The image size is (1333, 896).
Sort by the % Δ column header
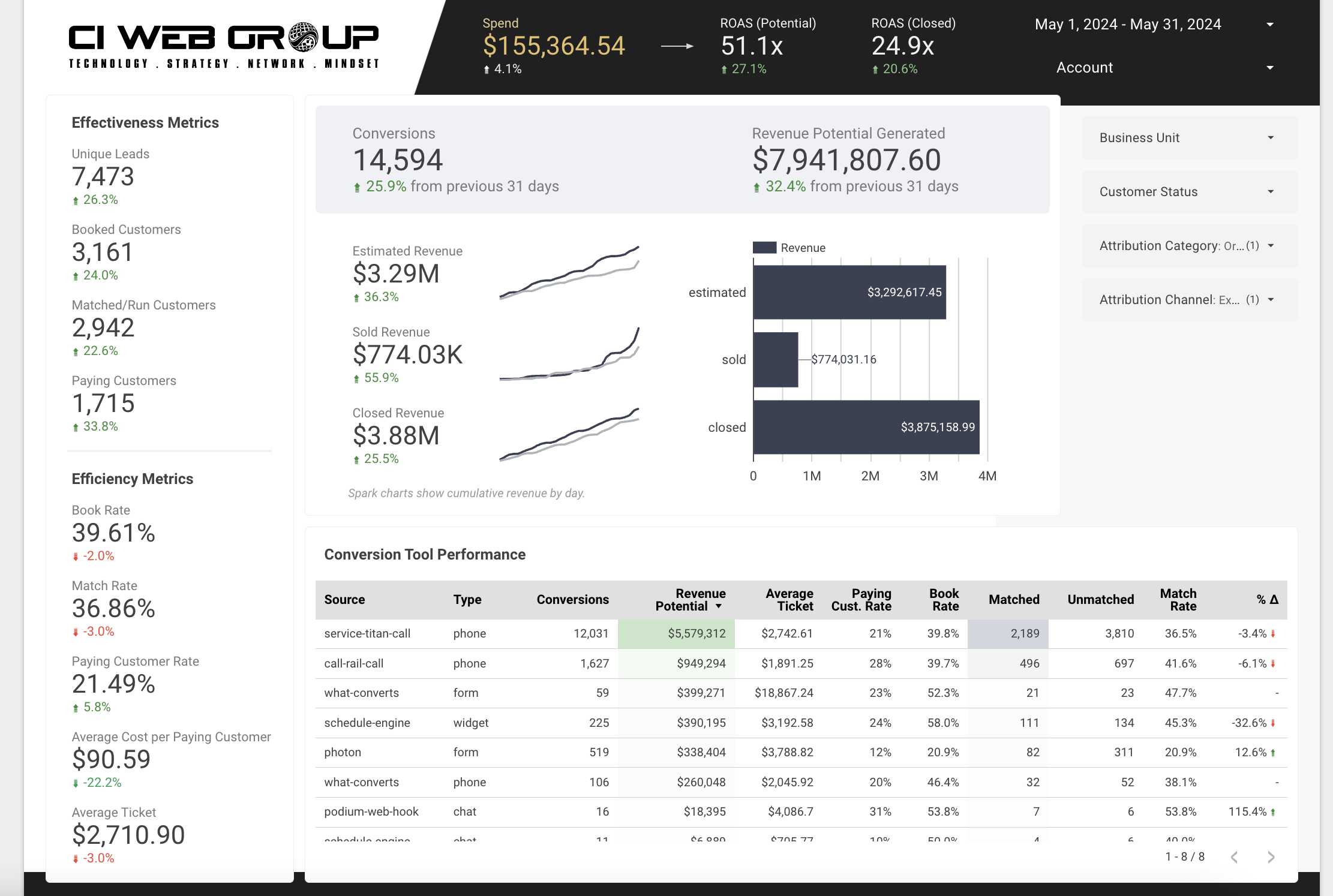pyautogui.click(x=1268, y=600)
